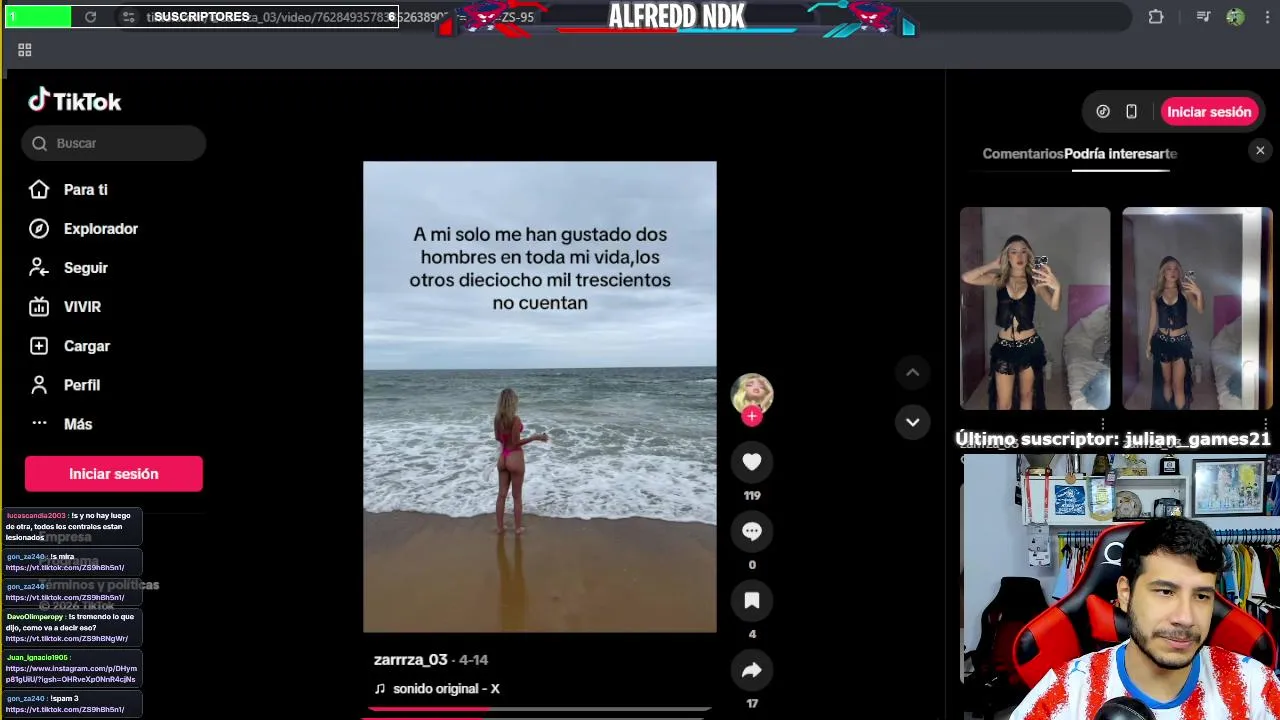Save video with bookmark icon
The image size is (1280, 720).
[752, 601]
